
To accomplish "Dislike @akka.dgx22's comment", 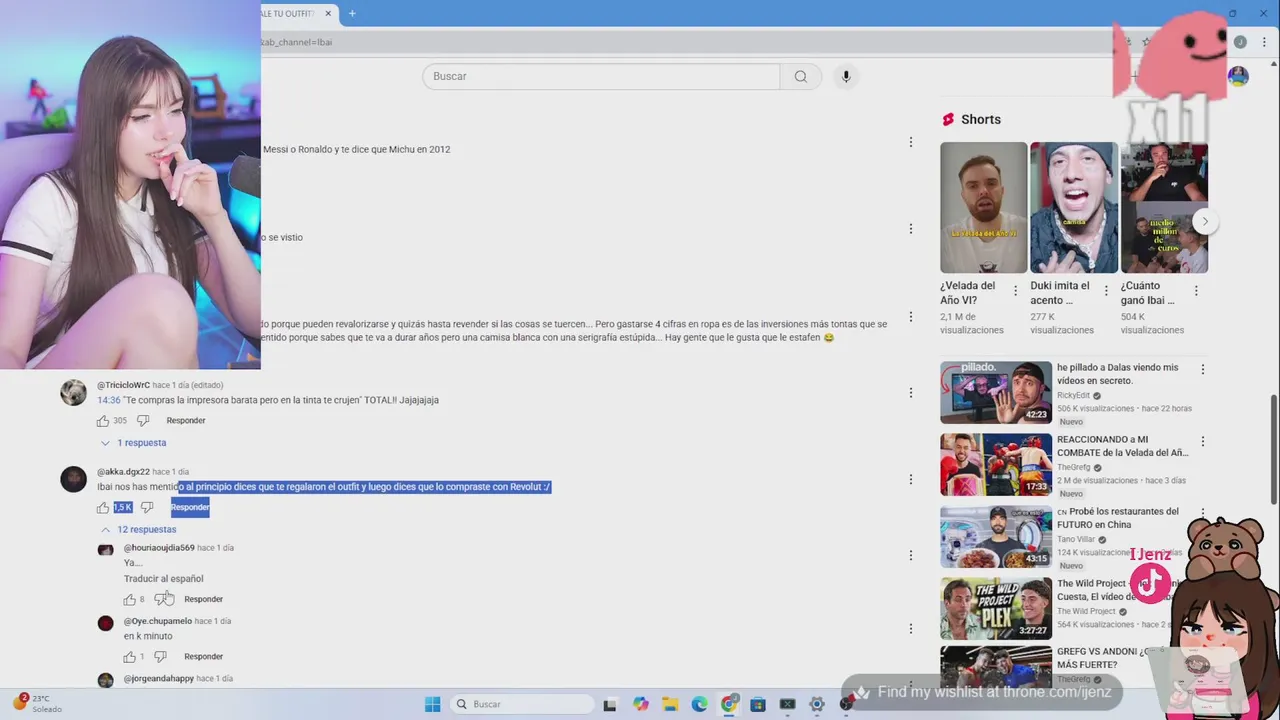I will (147, 508).
